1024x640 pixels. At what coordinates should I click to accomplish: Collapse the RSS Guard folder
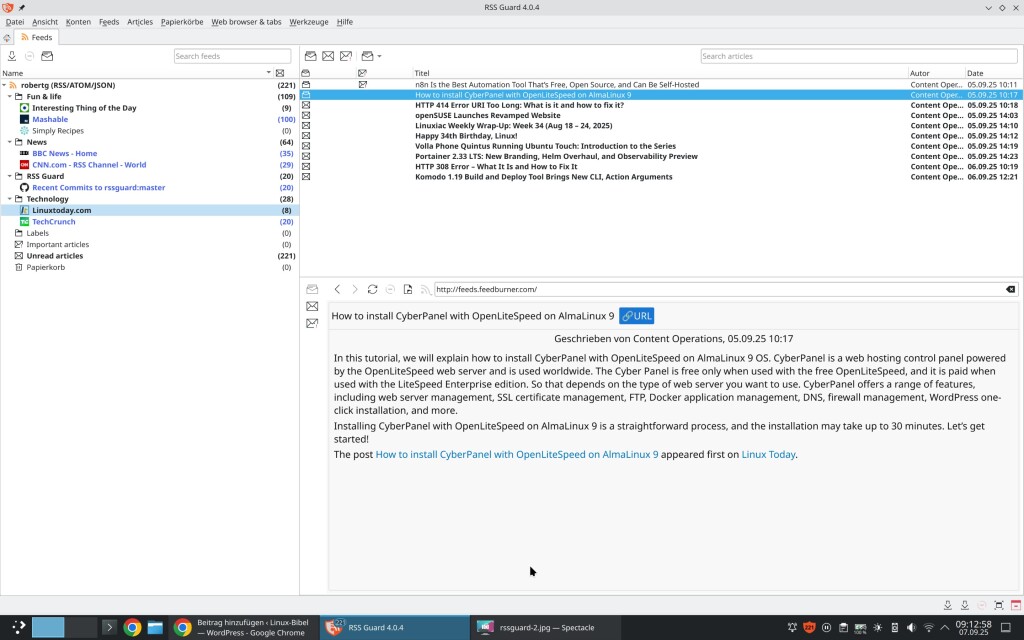click(x=10, y=176)
